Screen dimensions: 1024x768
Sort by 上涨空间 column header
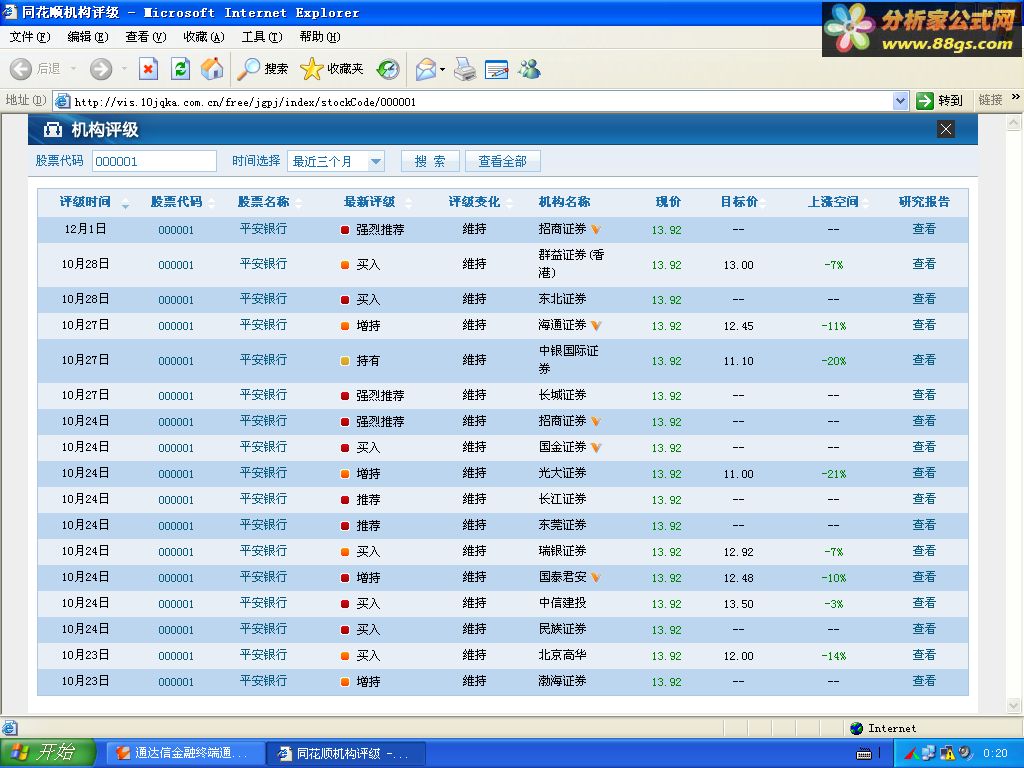point(833,202)
